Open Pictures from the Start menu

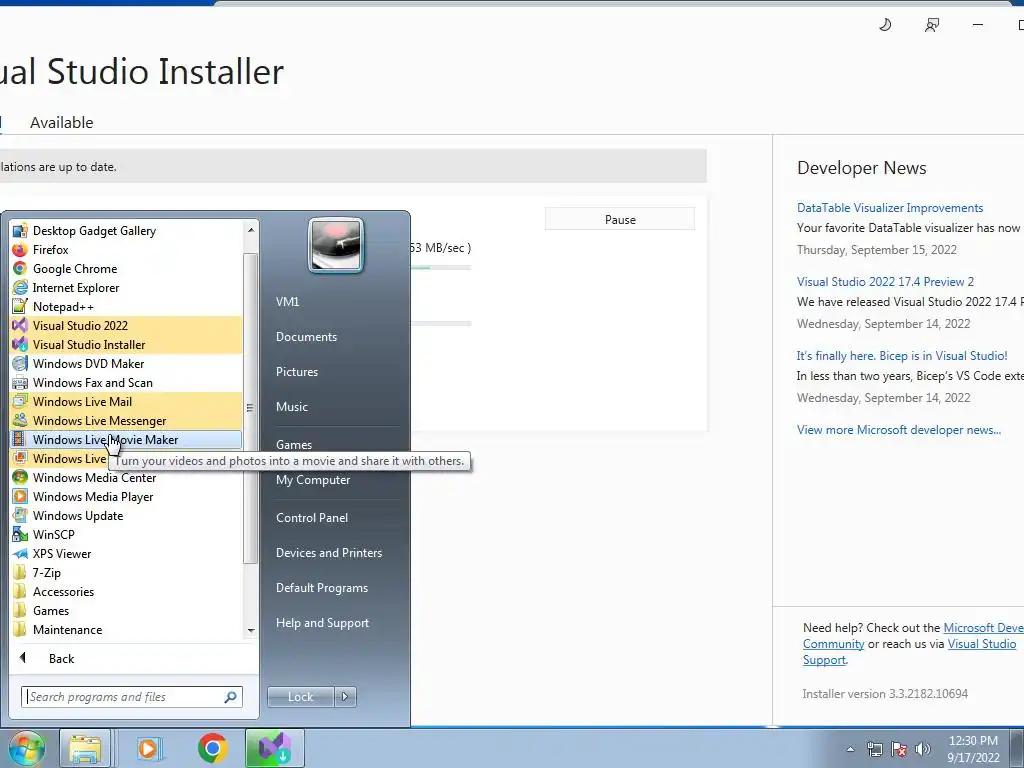(296, 372)
